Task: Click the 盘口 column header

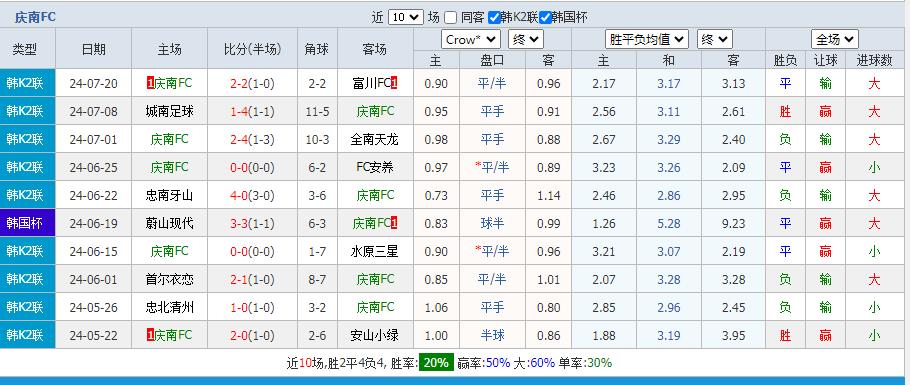Action: tap(492, 60)
